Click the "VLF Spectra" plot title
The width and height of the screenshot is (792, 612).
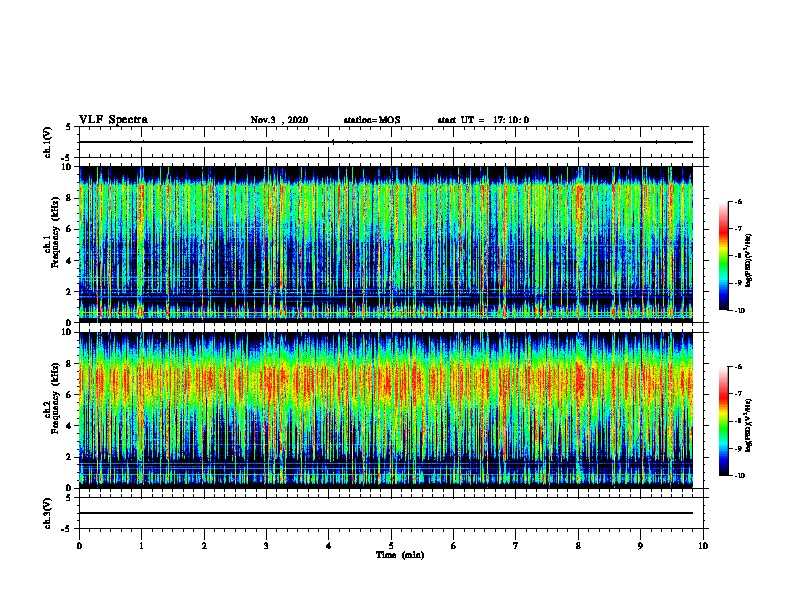coord(113,120)
